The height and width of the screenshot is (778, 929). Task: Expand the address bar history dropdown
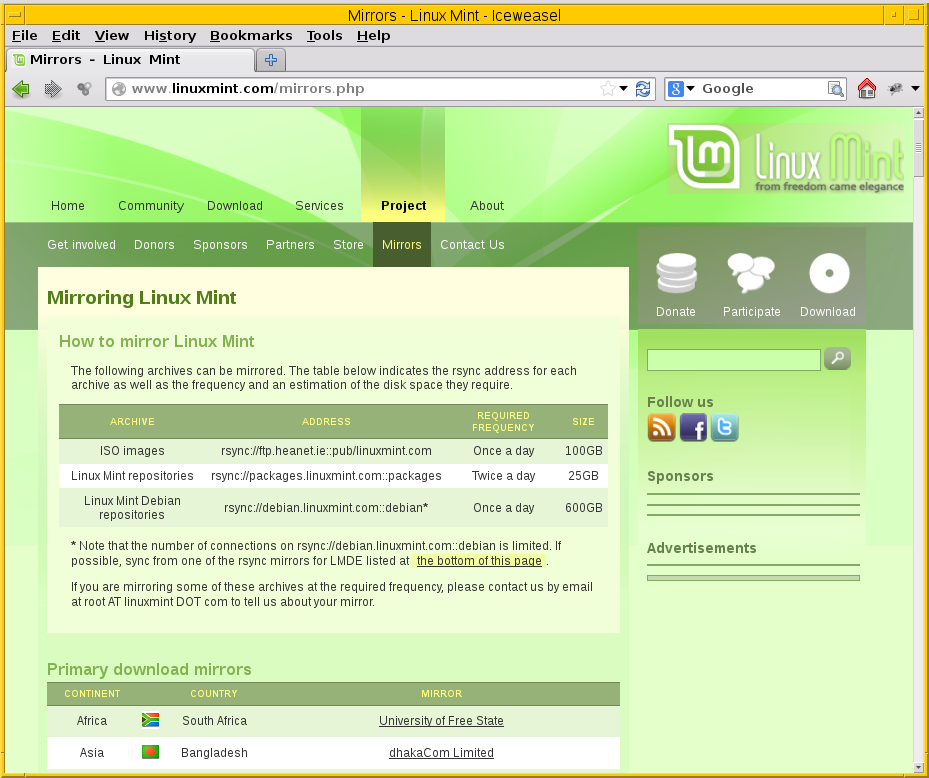624,88
